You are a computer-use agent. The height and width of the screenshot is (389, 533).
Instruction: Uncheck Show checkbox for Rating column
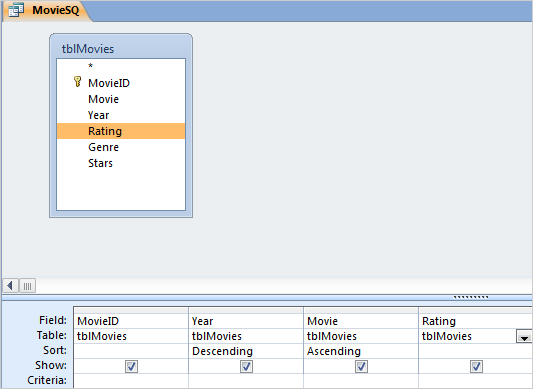[x=476, y=367]
